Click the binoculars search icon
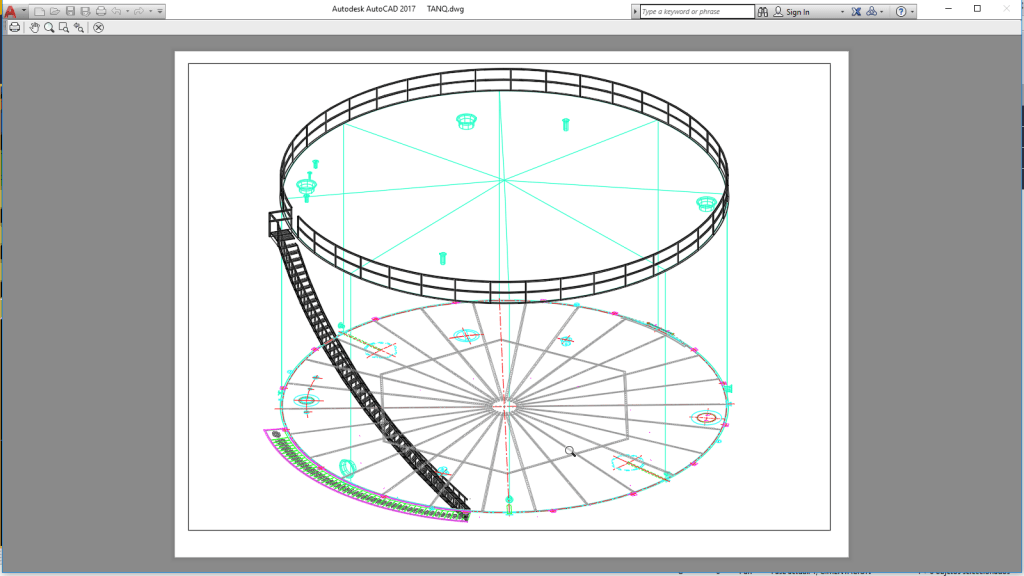 (x=763, y=12)
